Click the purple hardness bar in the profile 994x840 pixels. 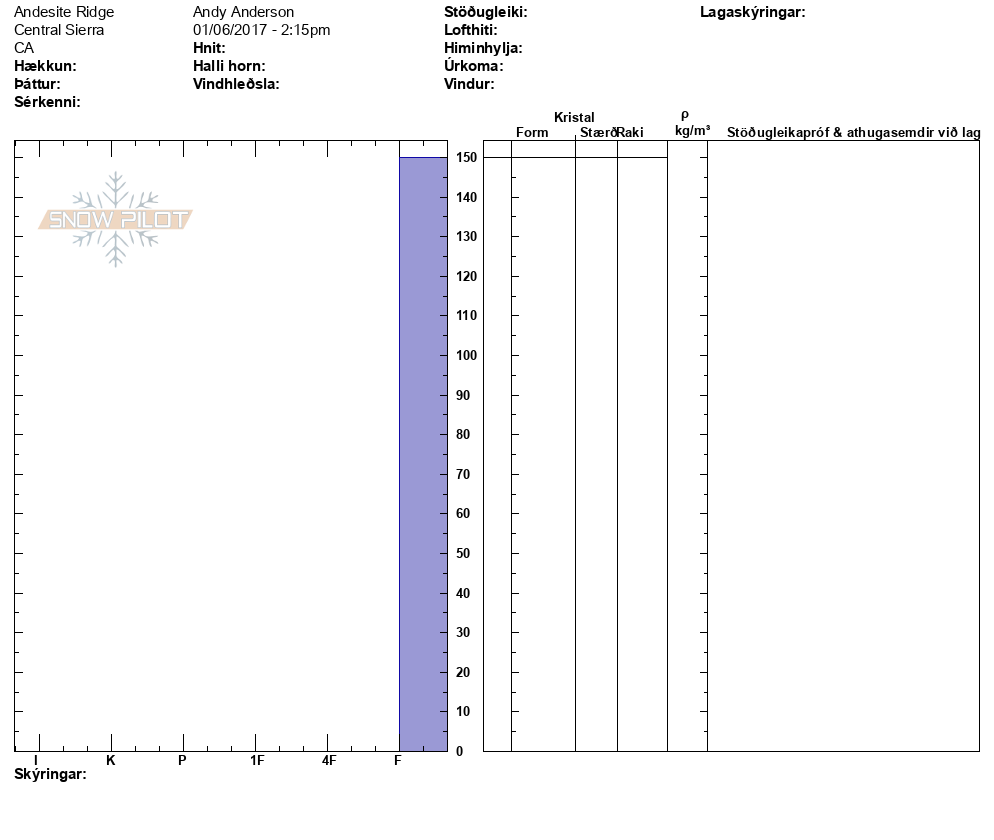[423, 453]
